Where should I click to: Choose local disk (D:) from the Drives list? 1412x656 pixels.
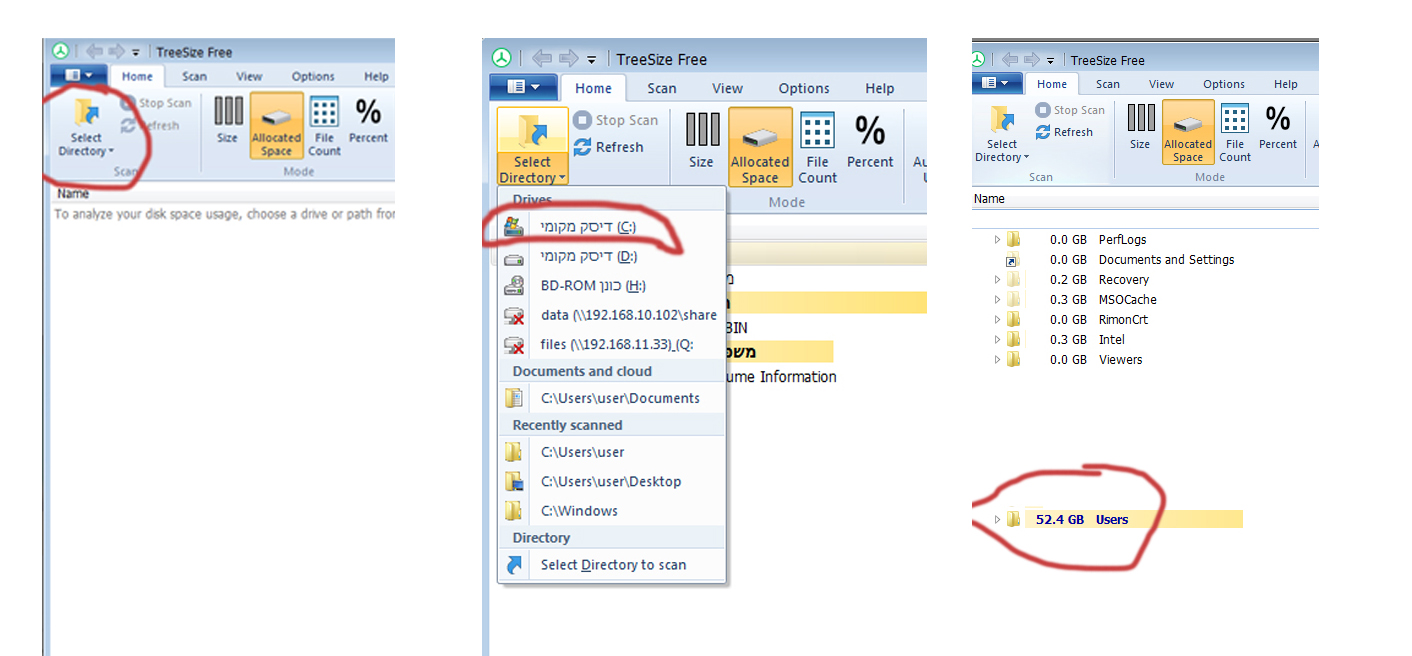(611, 257)
